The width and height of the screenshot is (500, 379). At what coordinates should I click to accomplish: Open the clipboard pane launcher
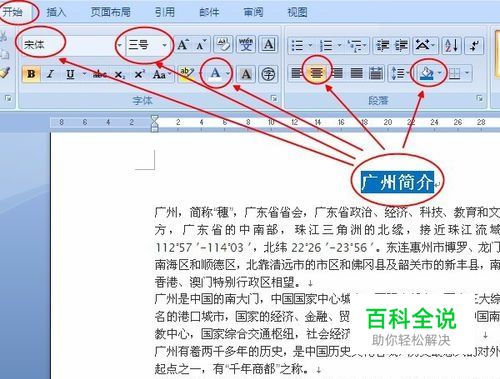pos(8,98)
